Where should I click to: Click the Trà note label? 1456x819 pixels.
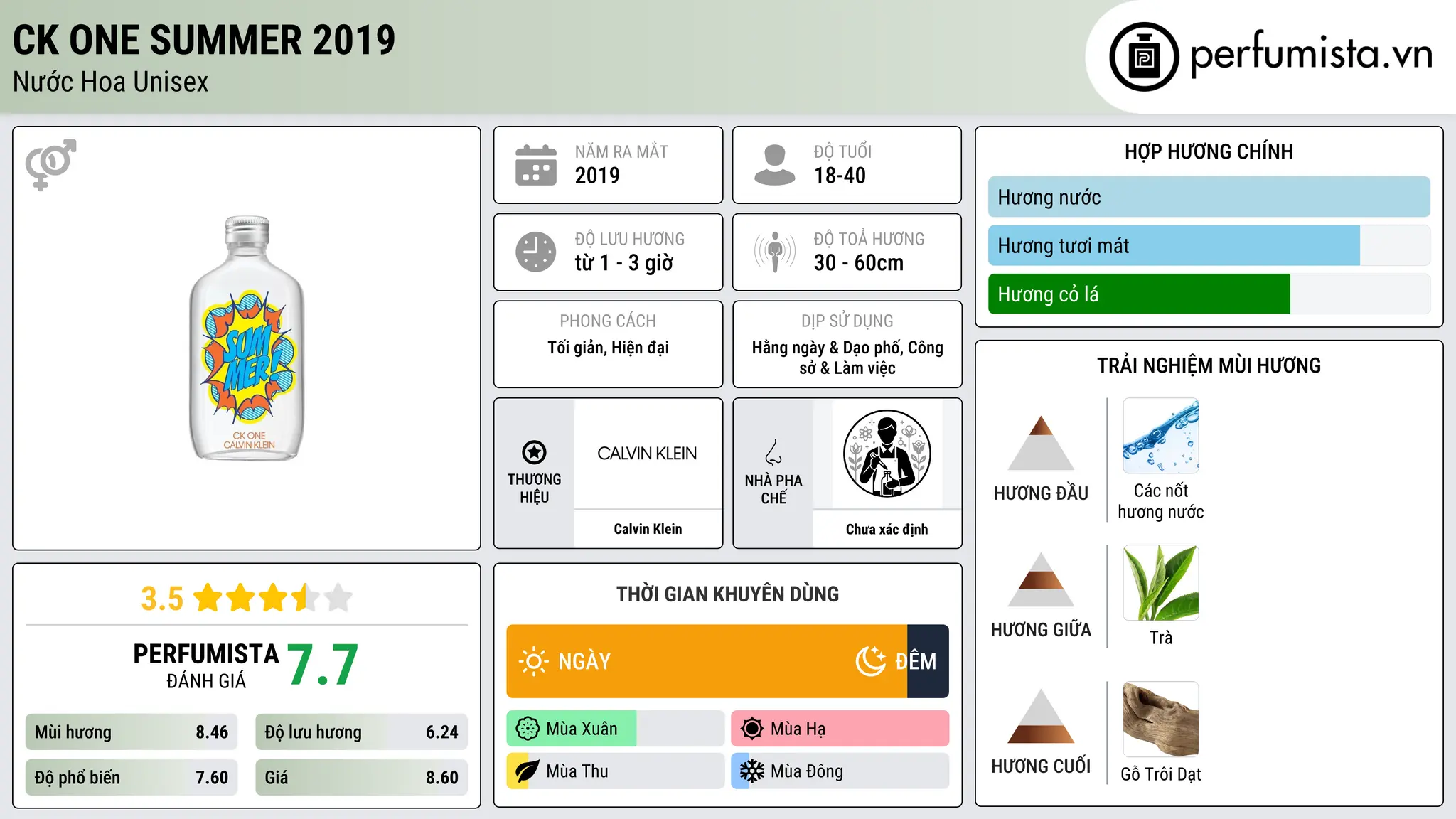point(1161,638)
